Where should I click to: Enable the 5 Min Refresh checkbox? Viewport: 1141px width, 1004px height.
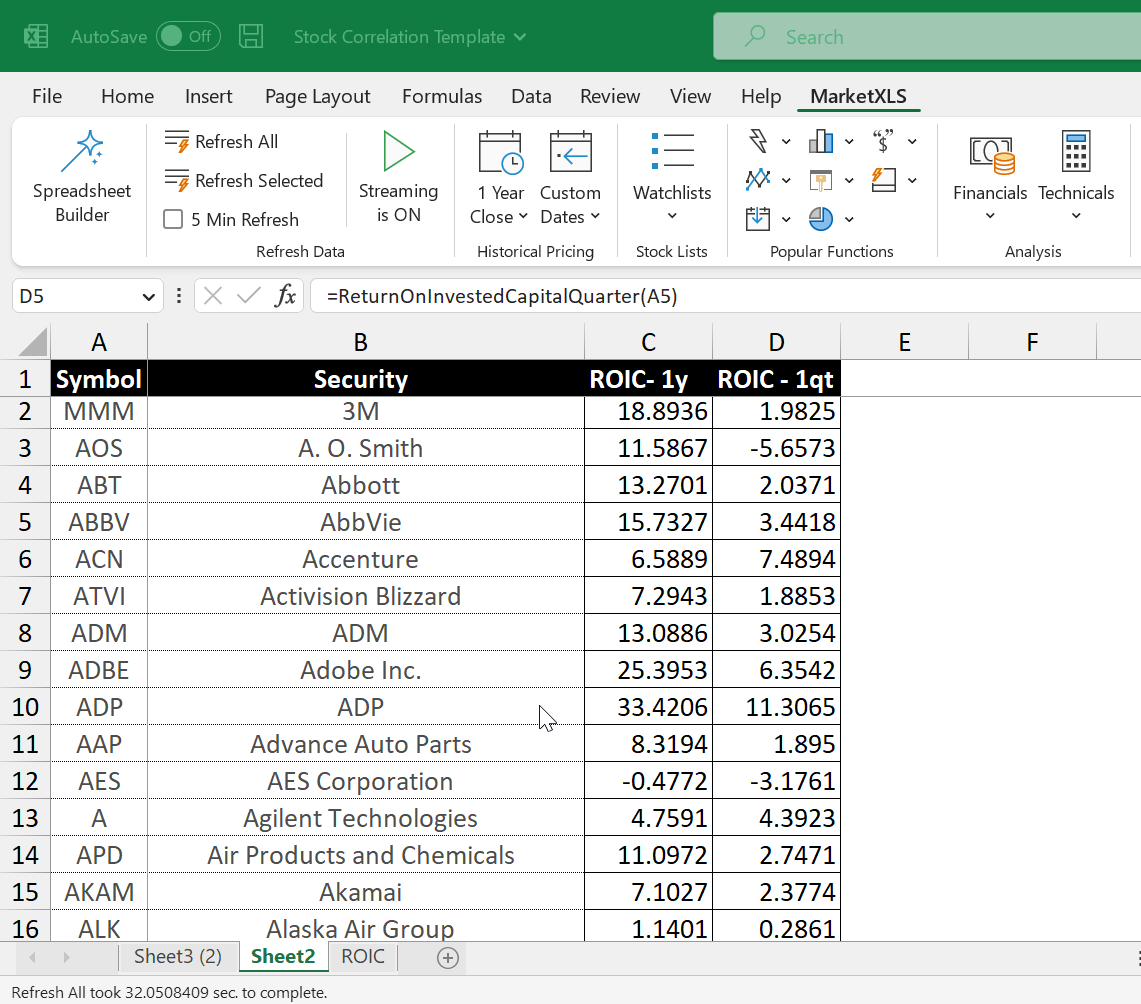tap(173, 220)
